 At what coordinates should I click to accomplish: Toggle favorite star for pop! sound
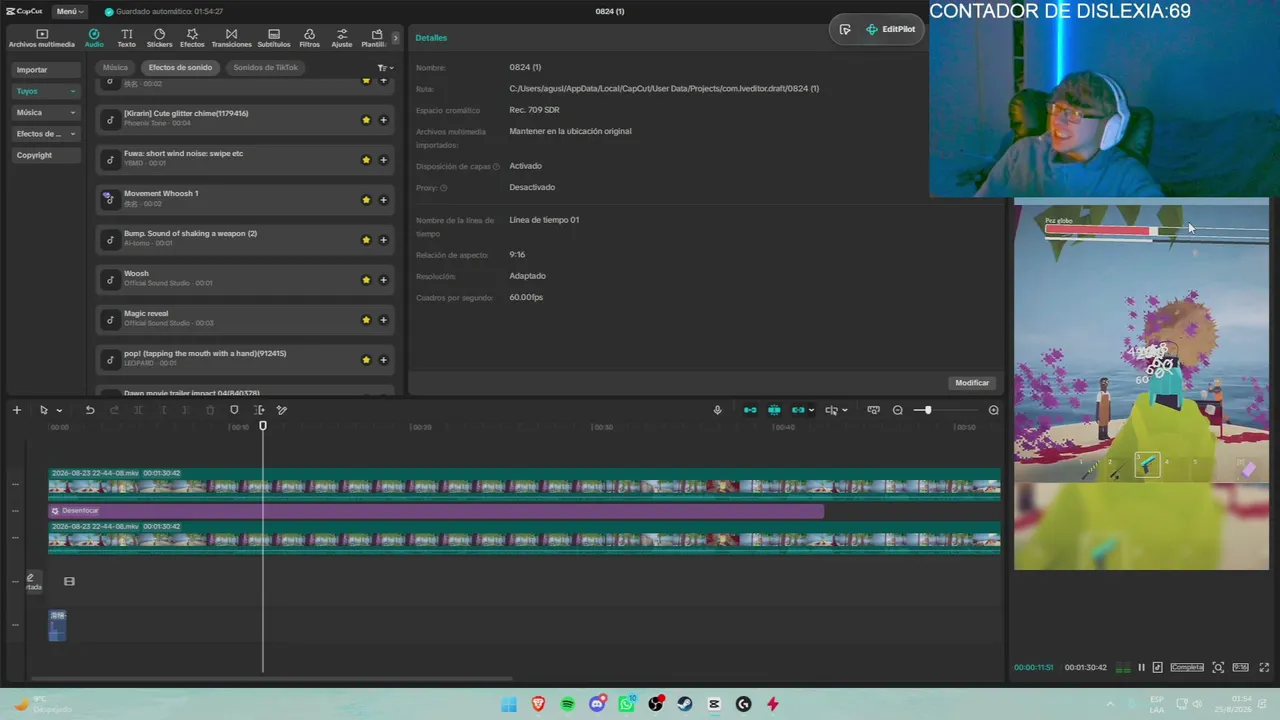tap(366, 360)
